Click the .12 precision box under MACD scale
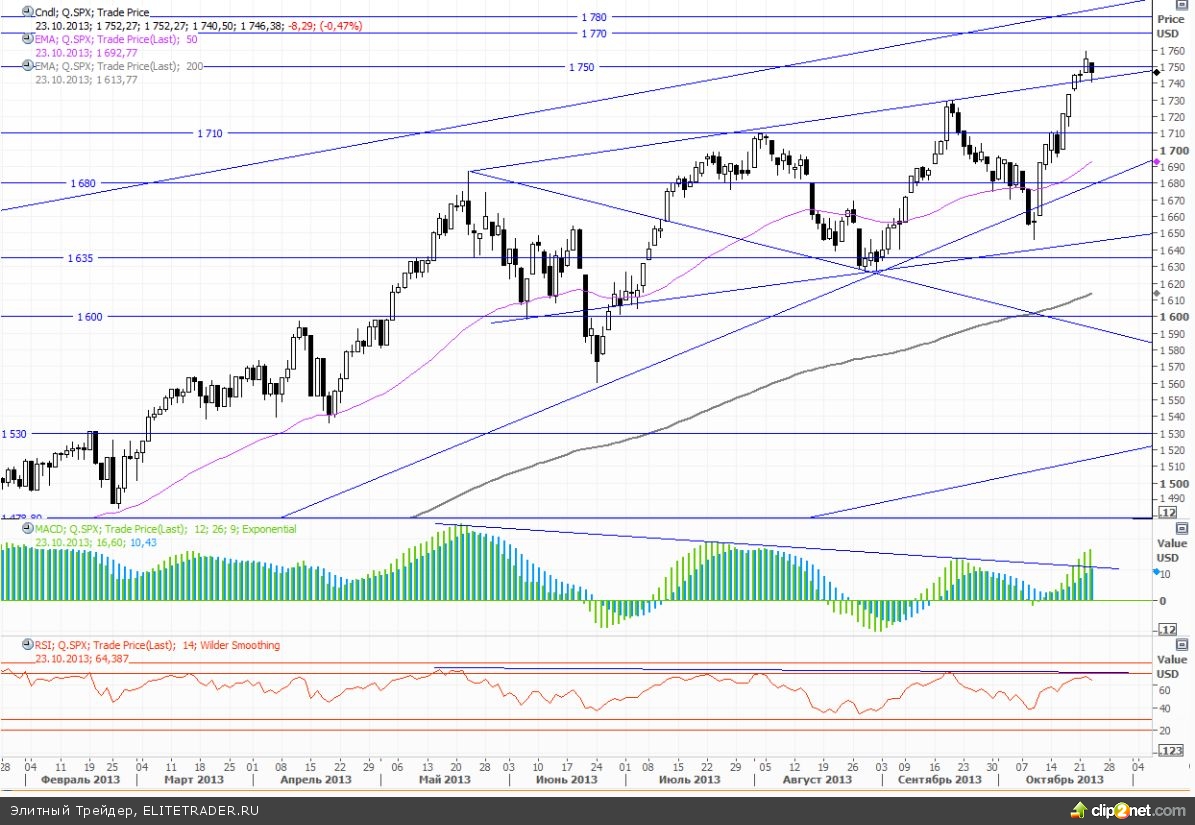 [1168, 629]
